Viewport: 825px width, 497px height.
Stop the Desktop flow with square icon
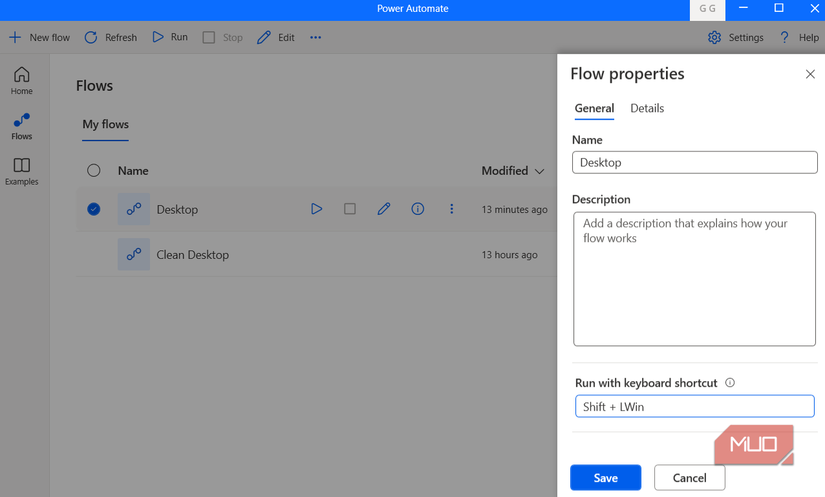point(350,209)
